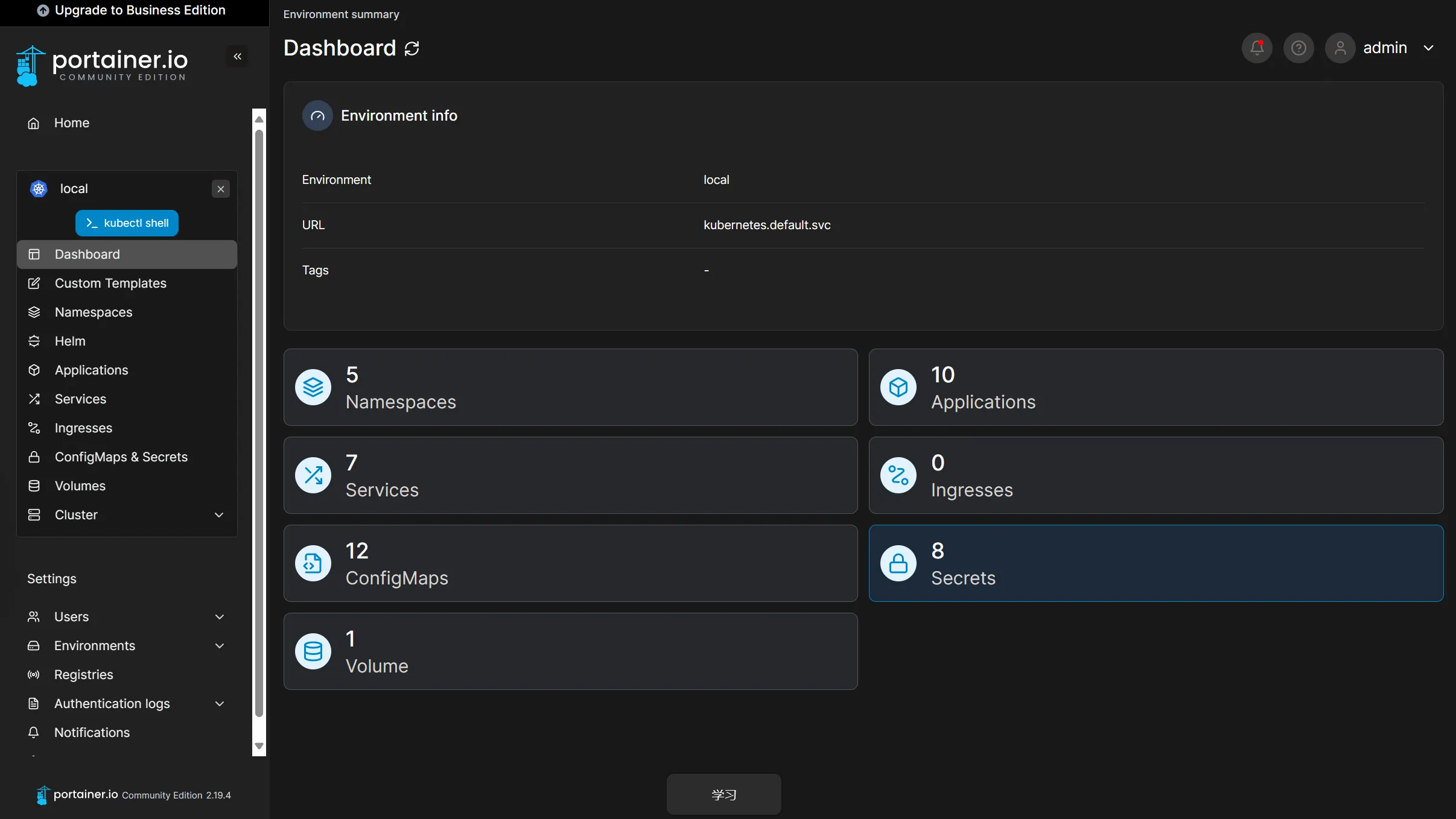The image size is (1456, 819).
Task: Open the Ingresses summary tile
Action: coord(1156,475)
